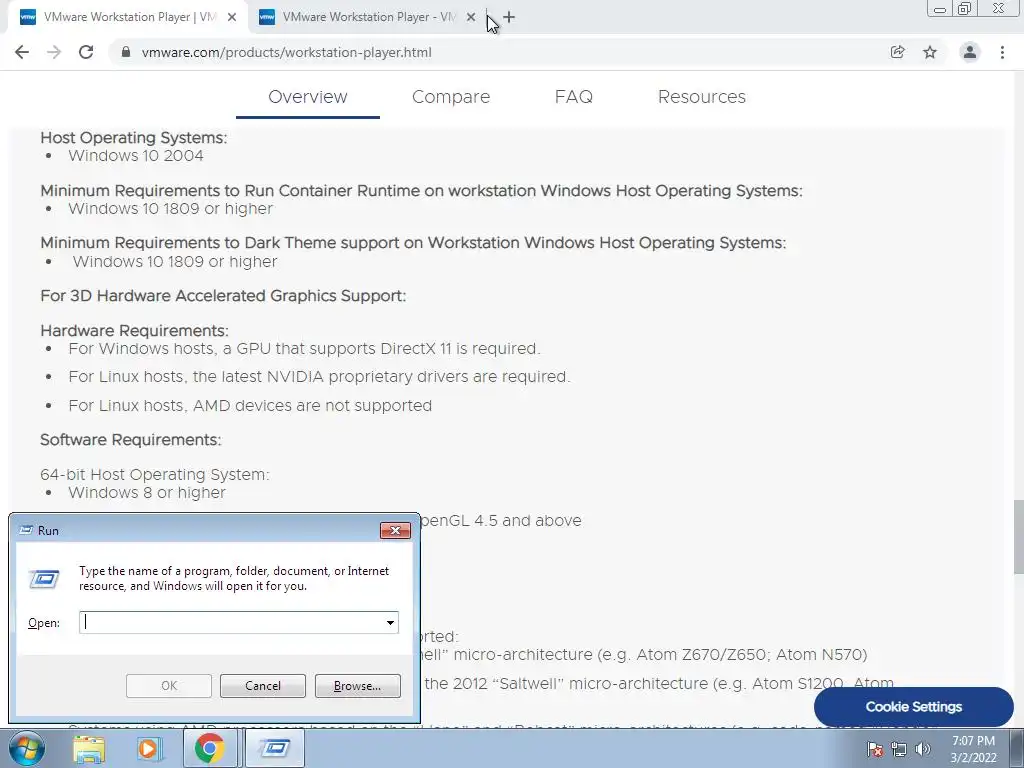Minimize the Chrome window
1024x768 pixels.
tap(940, 9)
